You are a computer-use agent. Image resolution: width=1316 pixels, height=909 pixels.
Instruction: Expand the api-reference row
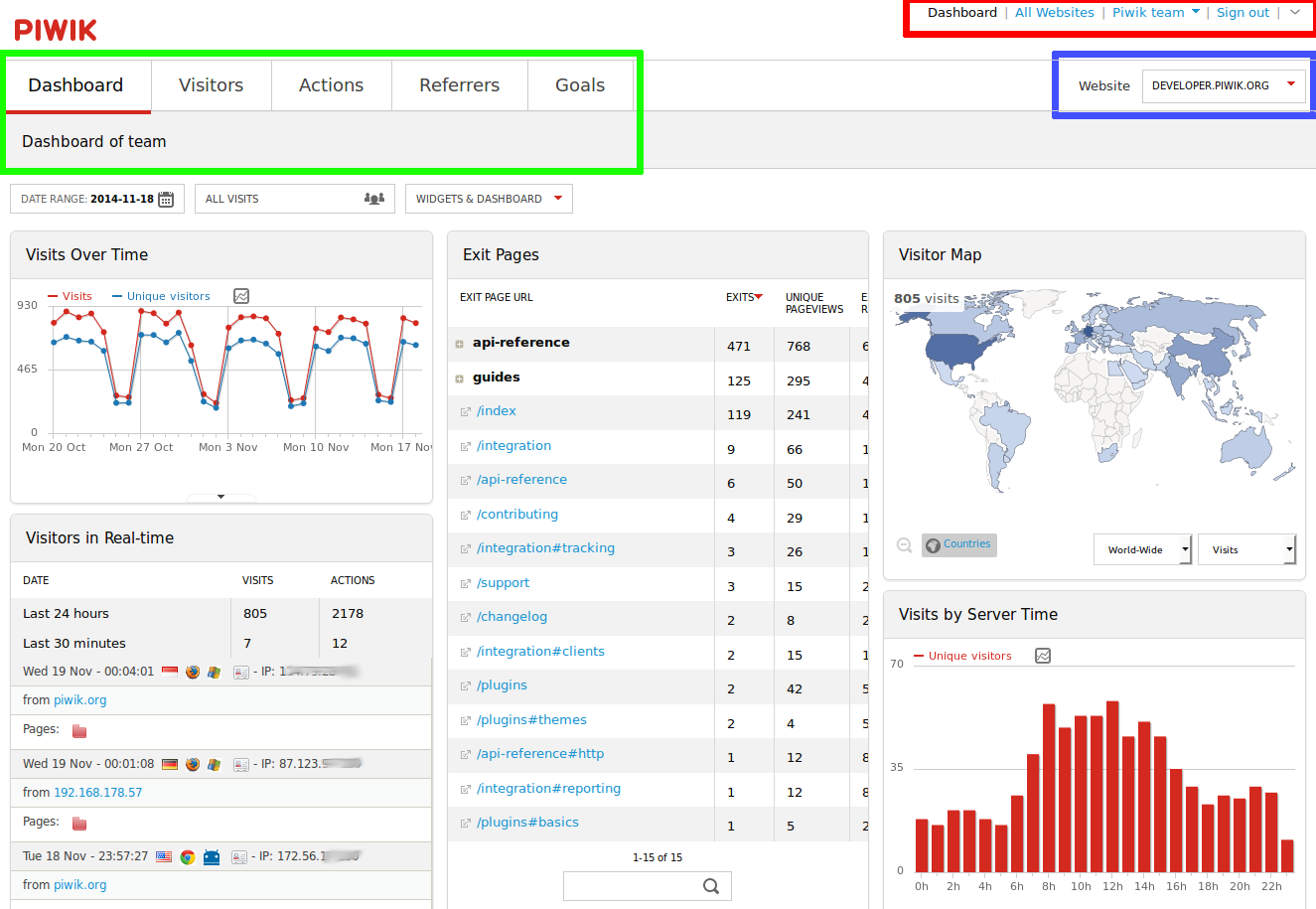tap(460, 344)
